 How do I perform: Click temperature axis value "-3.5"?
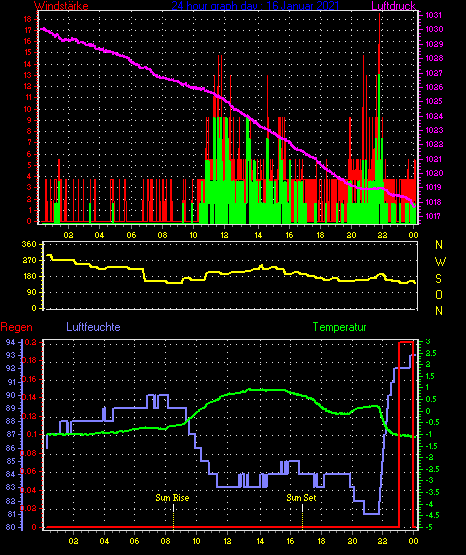[432, 492]
